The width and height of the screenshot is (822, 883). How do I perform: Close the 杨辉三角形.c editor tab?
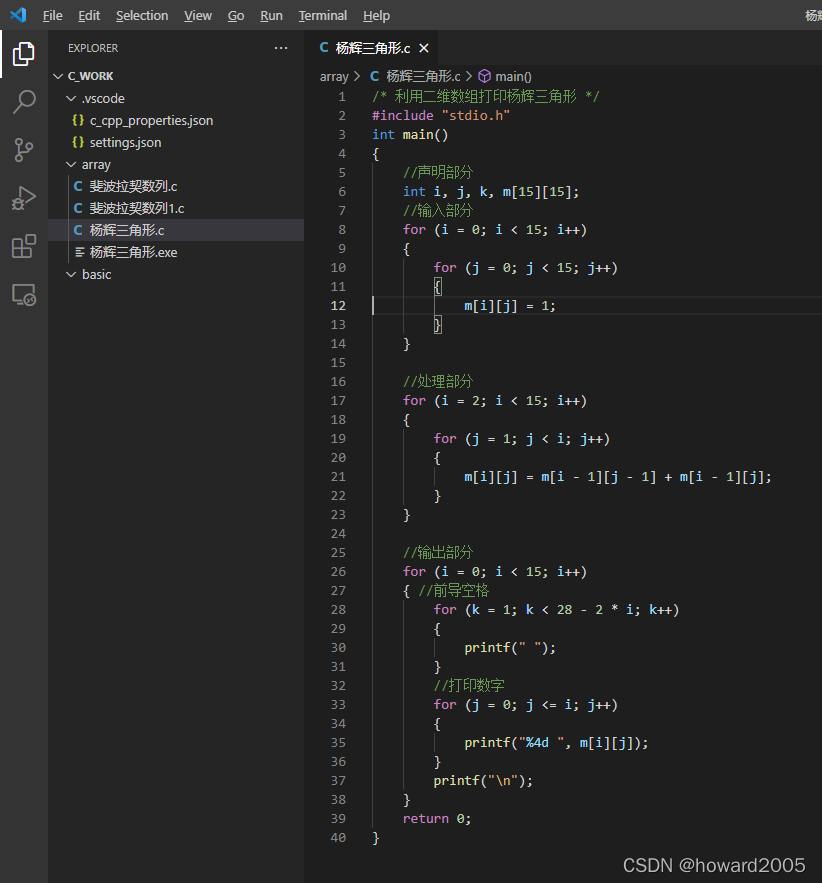[x=423, y=48]
